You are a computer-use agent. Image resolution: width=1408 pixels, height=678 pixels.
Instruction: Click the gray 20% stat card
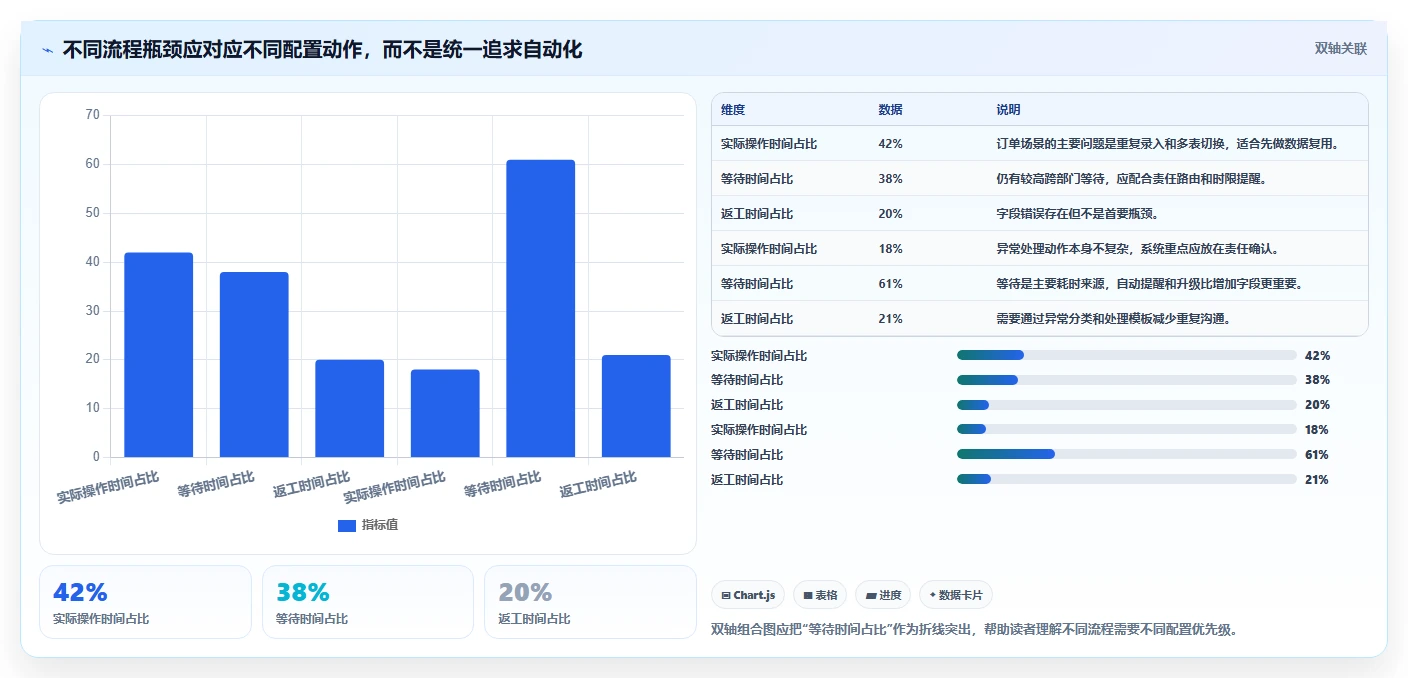(x=590, y=602)
